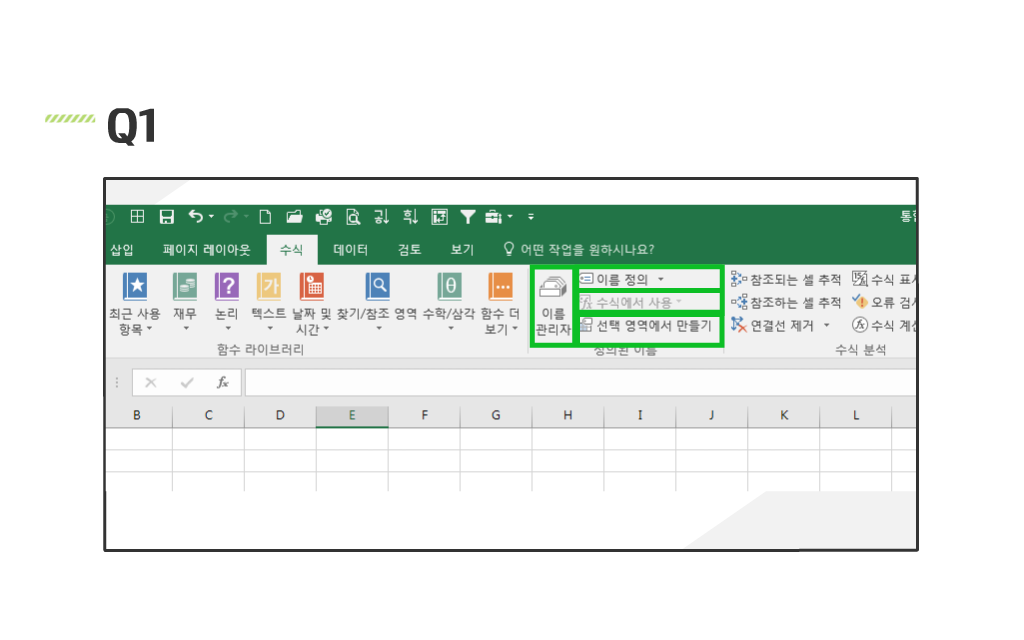The width and height of the screenshot is (1024, 640).
Task: Open the Financial (재무) functions book icon
Action: point(185,287)
